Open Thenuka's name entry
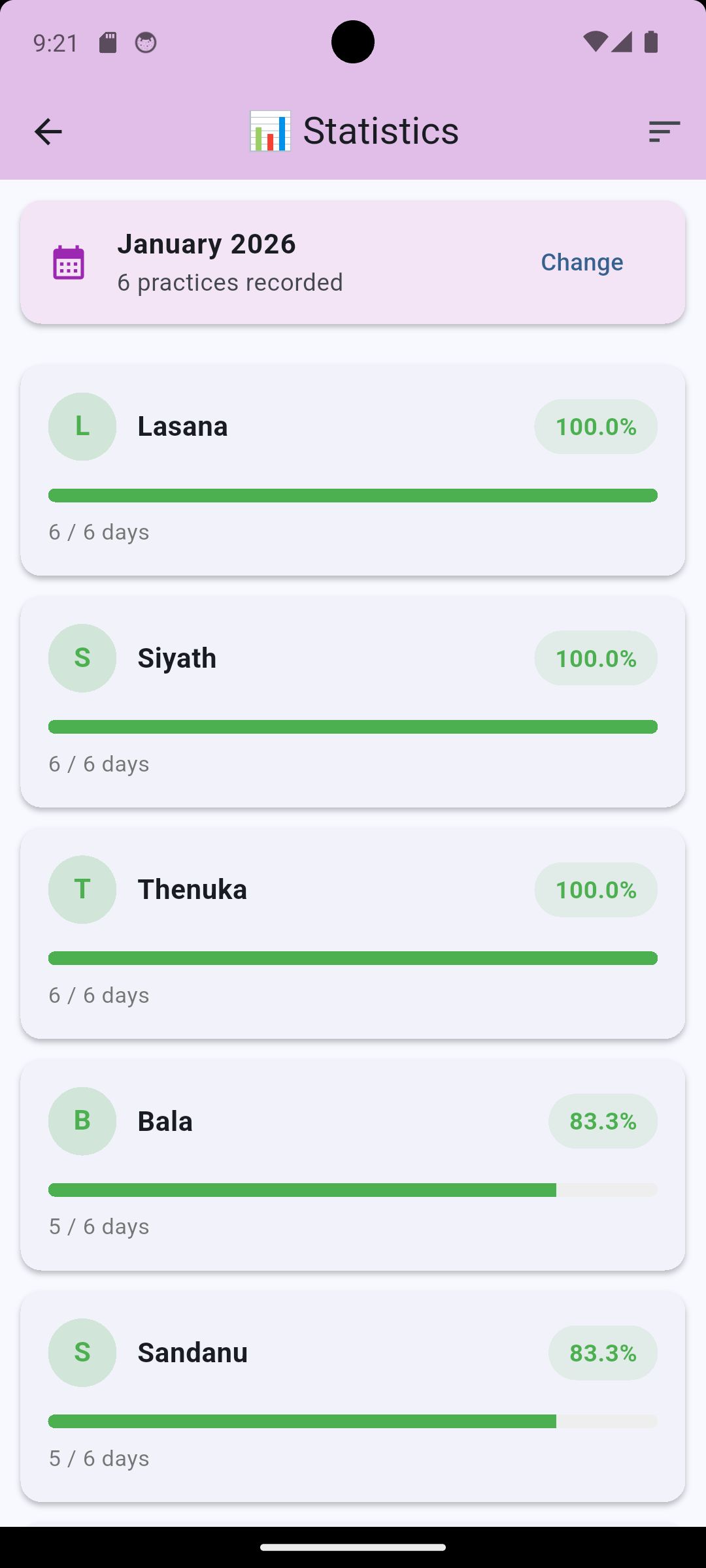 (x=192, y=890)
